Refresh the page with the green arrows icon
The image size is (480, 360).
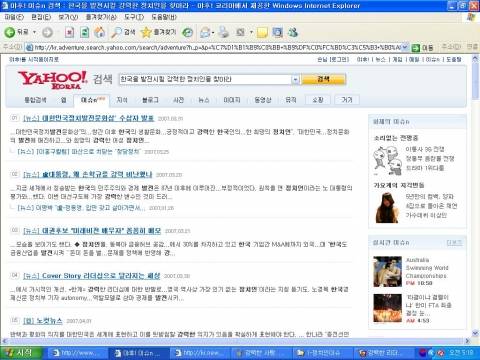point(85,32)
